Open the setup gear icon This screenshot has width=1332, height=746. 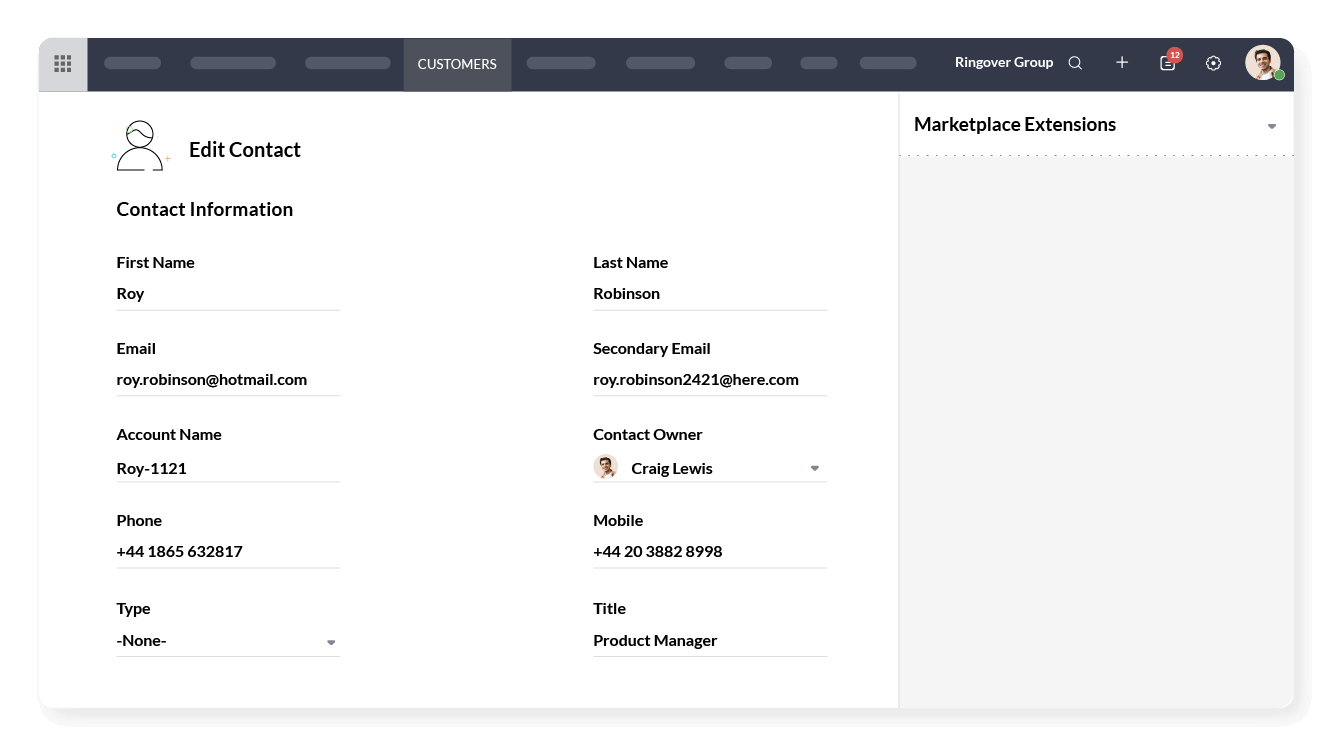point(1213,62)
